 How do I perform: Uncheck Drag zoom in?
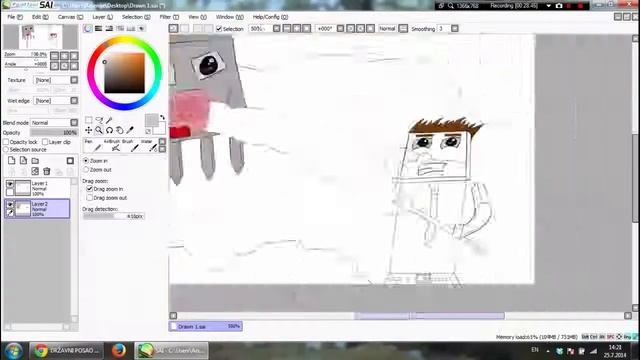tap(89, 189)
